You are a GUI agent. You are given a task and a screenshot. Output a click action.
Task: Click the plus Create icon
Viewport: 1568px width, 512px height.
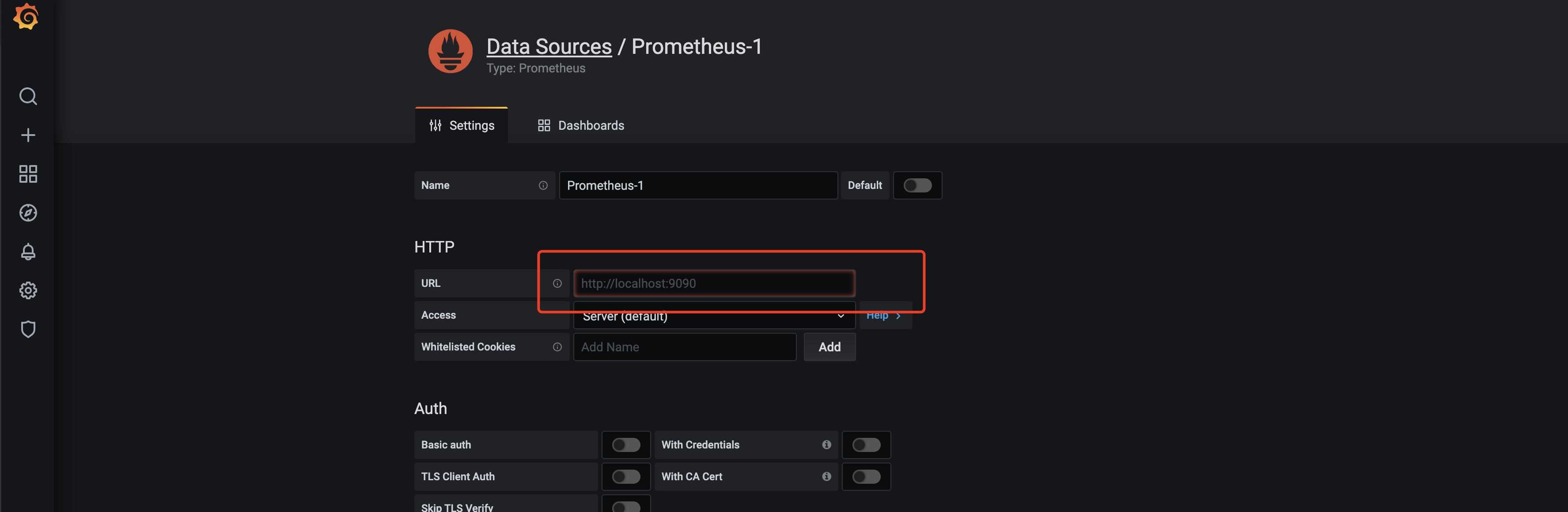[x=28, y=135]
